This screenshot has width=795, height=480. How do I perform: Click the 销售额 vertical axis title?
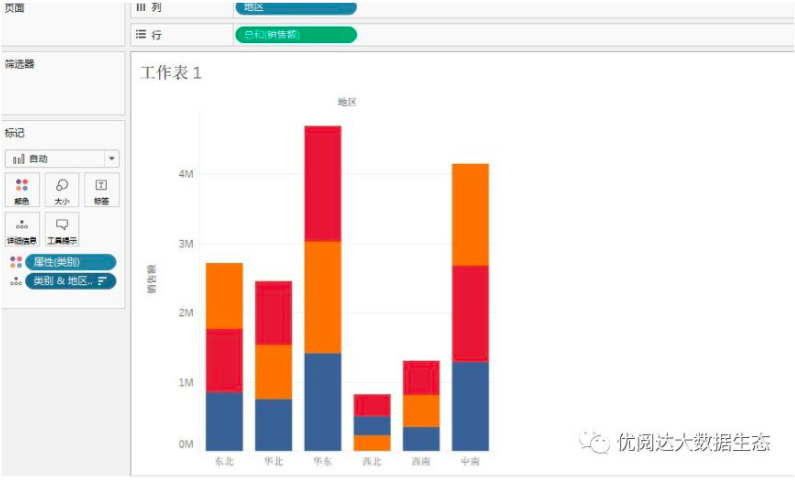[152, 281]
